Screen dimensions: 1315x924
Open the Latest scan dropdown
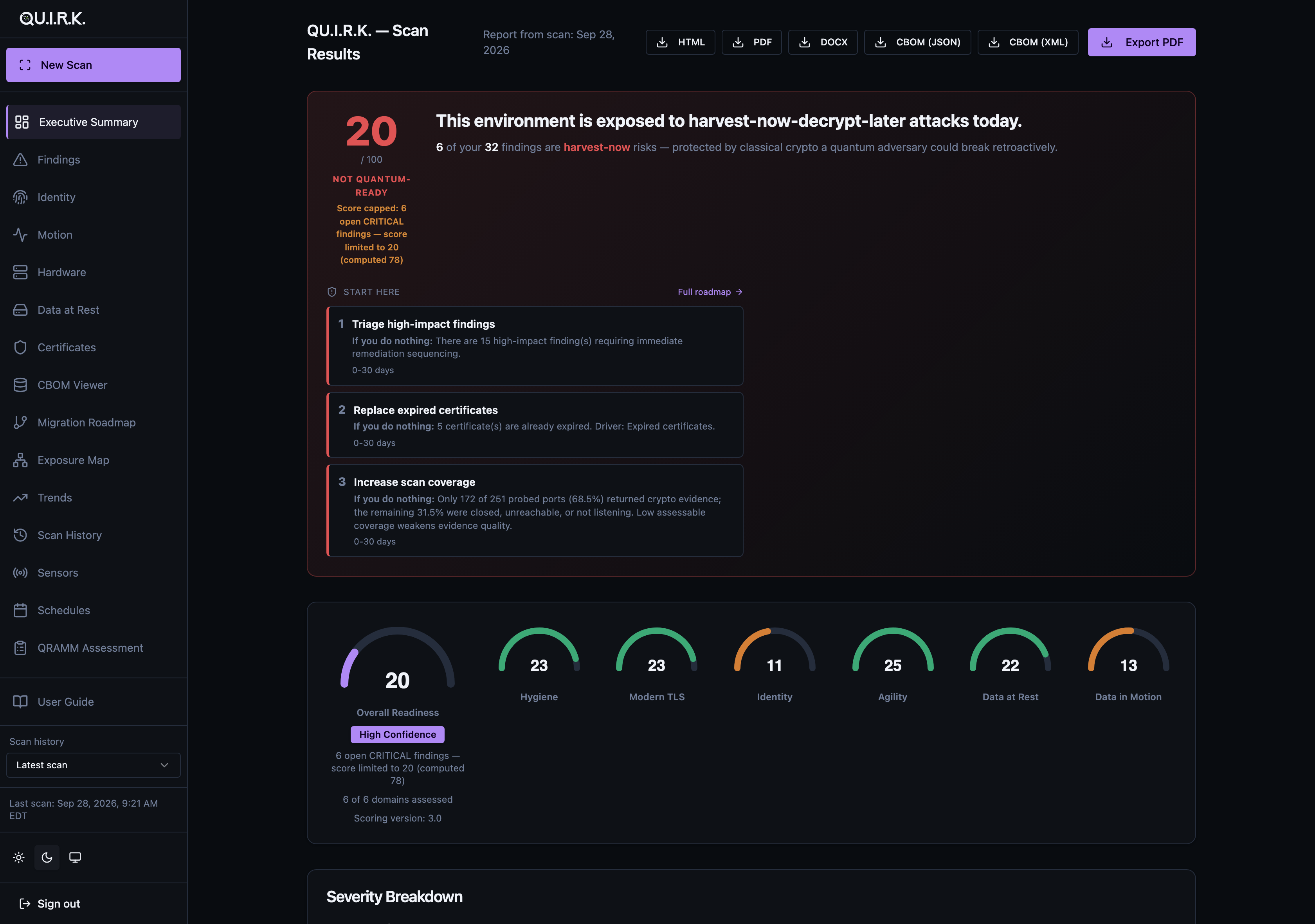pyautogui.click(x=94, y=766)
